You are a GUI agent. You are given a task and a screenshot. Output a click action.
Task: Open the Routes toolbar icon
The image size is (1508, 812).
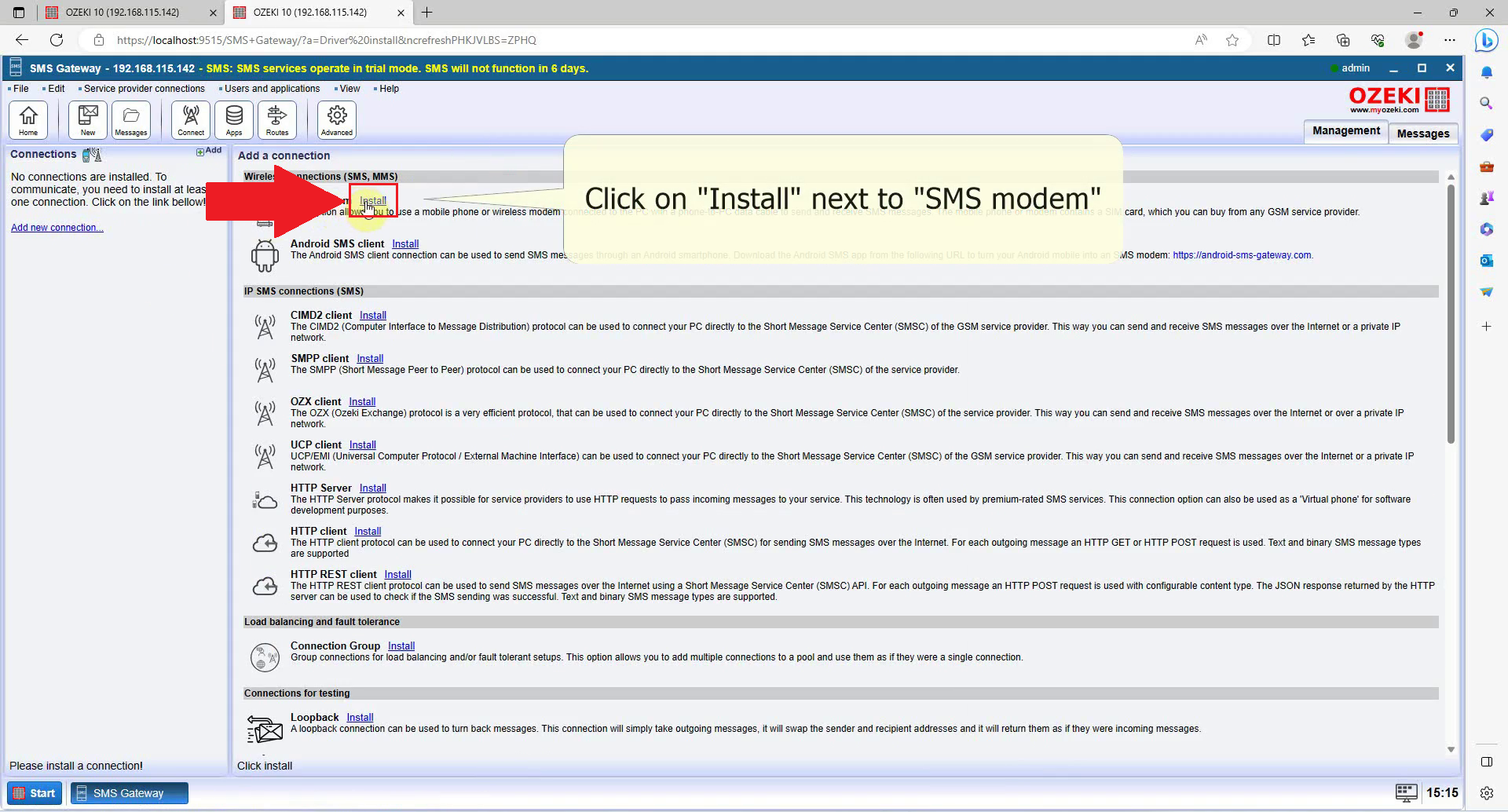pyautogui.click(x=277, y=120)
